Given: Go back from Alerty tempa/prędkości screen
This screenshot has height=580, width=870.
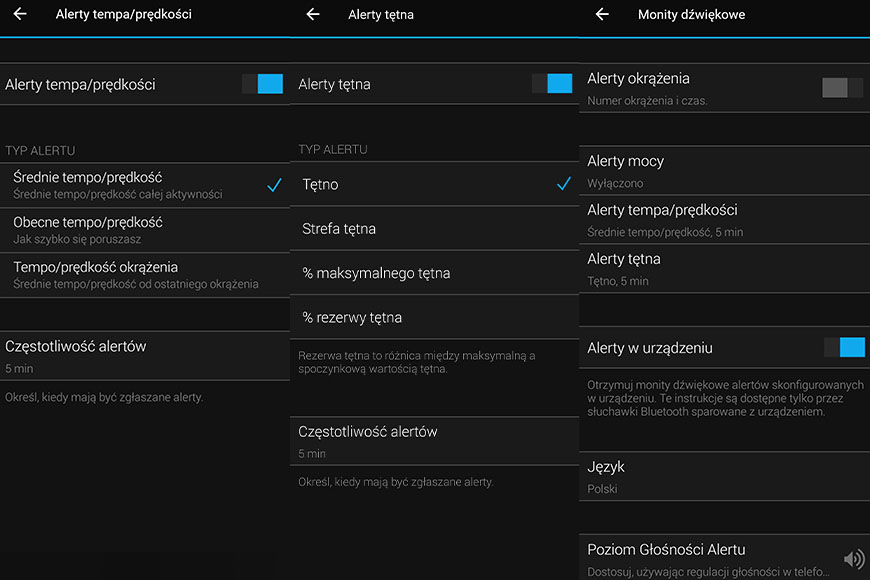Looking at the screenshot, I should point(20,14).
